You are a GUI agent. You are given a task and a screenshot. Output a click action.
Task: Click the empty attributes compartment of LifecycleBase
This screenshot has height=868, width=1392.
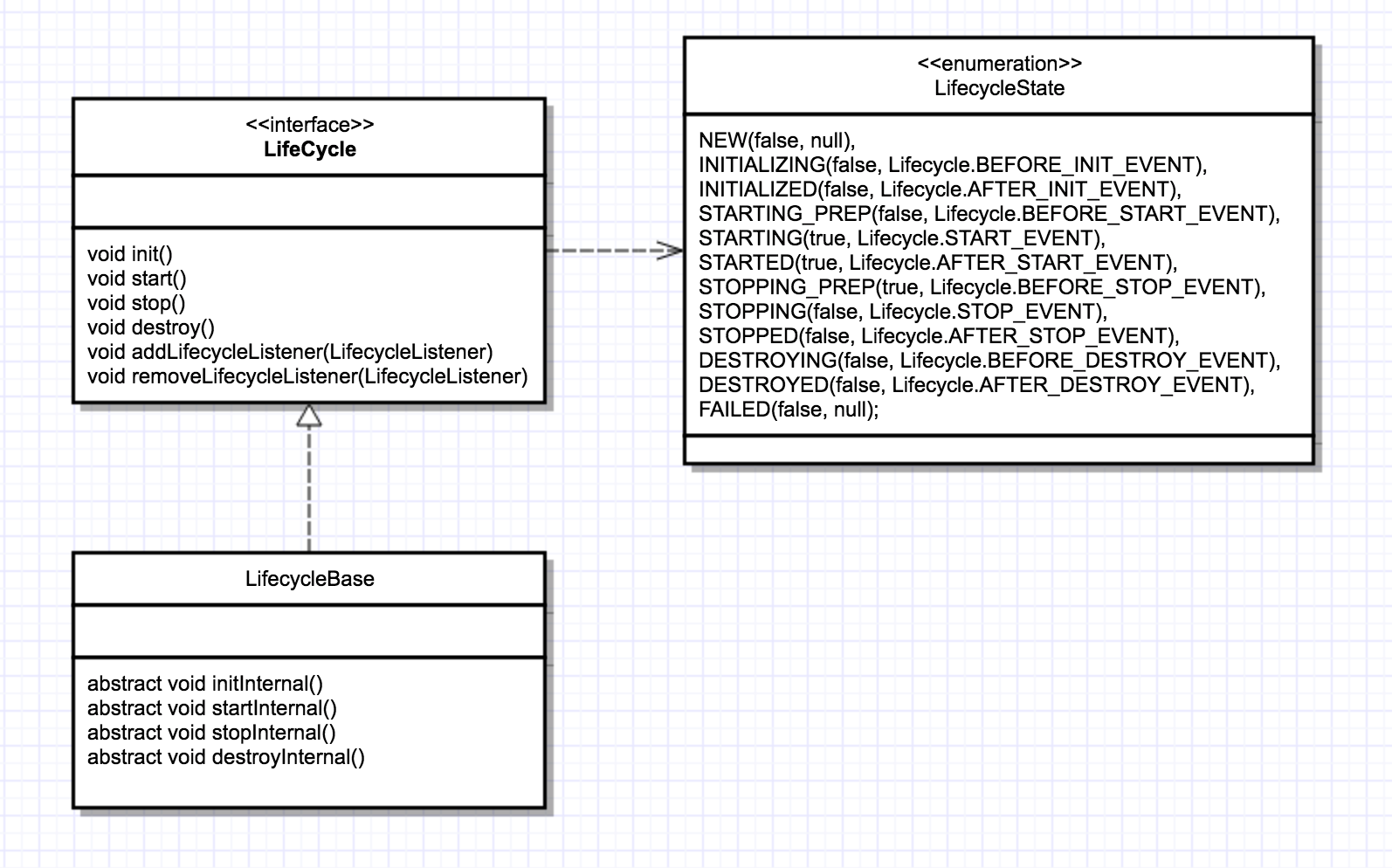(309, 631)
